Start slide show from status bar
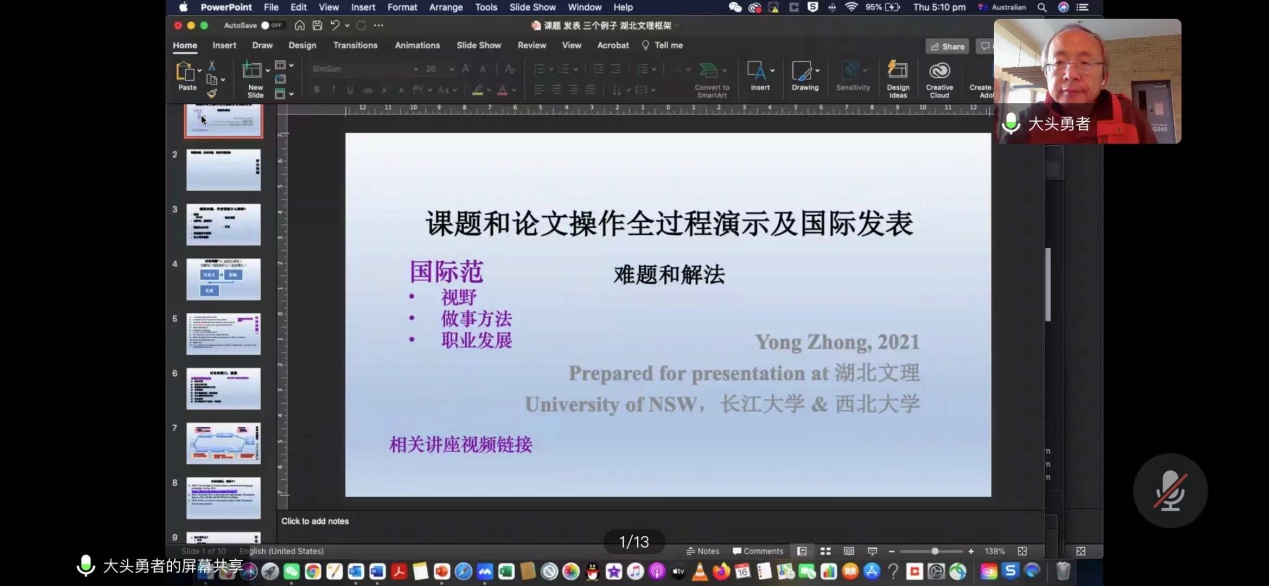Image resolution: width=1269 pixels, height=586 pixels. pos(872,551)
